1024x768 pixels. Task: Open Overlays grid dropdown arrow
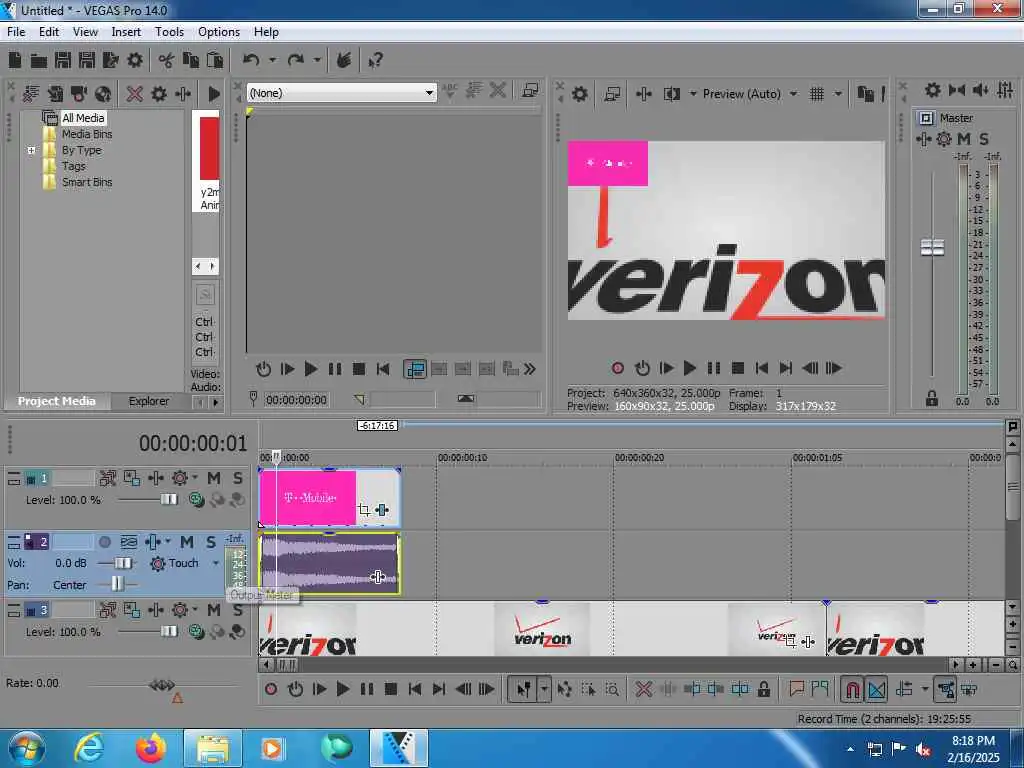pyautogui.click(x=838, y=94)
